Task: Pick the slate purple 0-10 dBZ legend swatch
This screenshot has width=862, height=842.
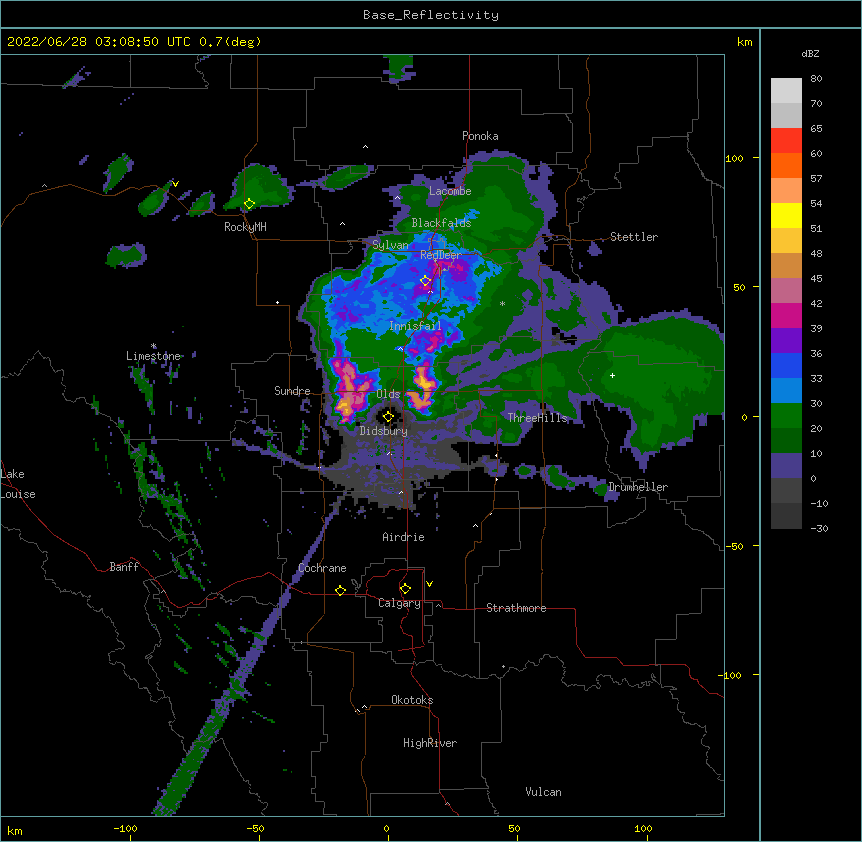Action: coord(786,466)
